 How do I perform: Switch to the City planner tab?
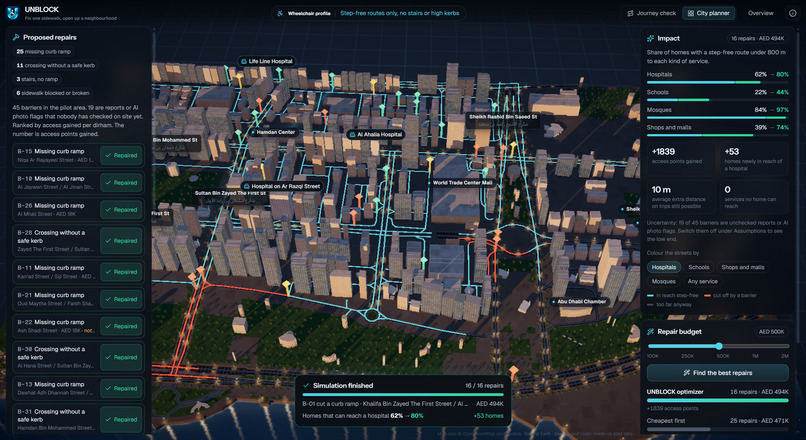(x=708, y=13)
